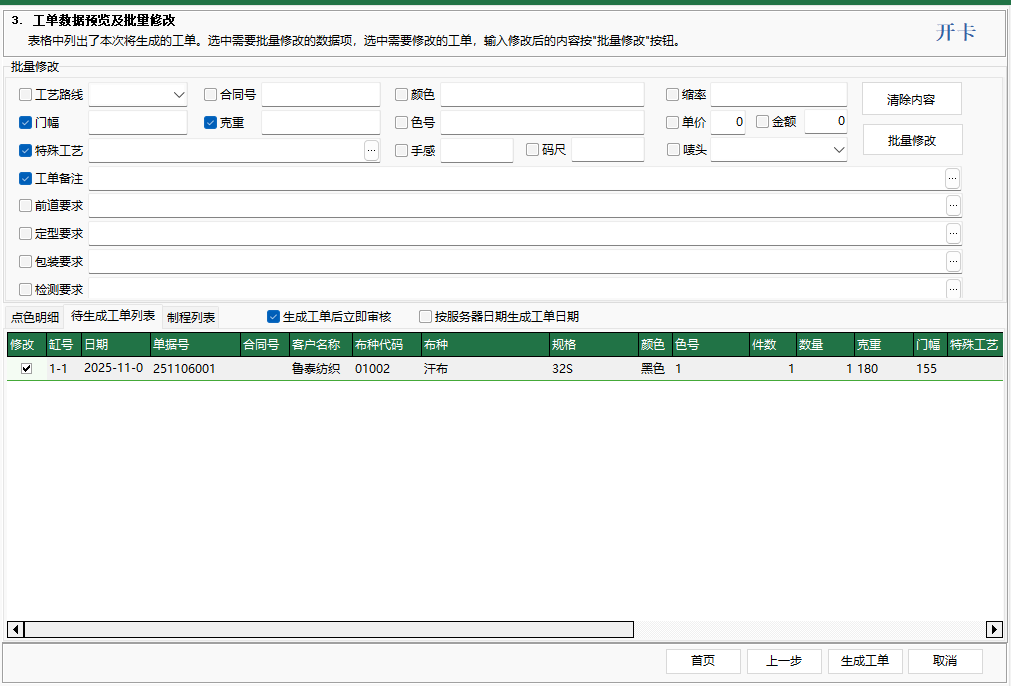
Task: Click the right arrow of the horizontal scrollbar
Action: 994,629
